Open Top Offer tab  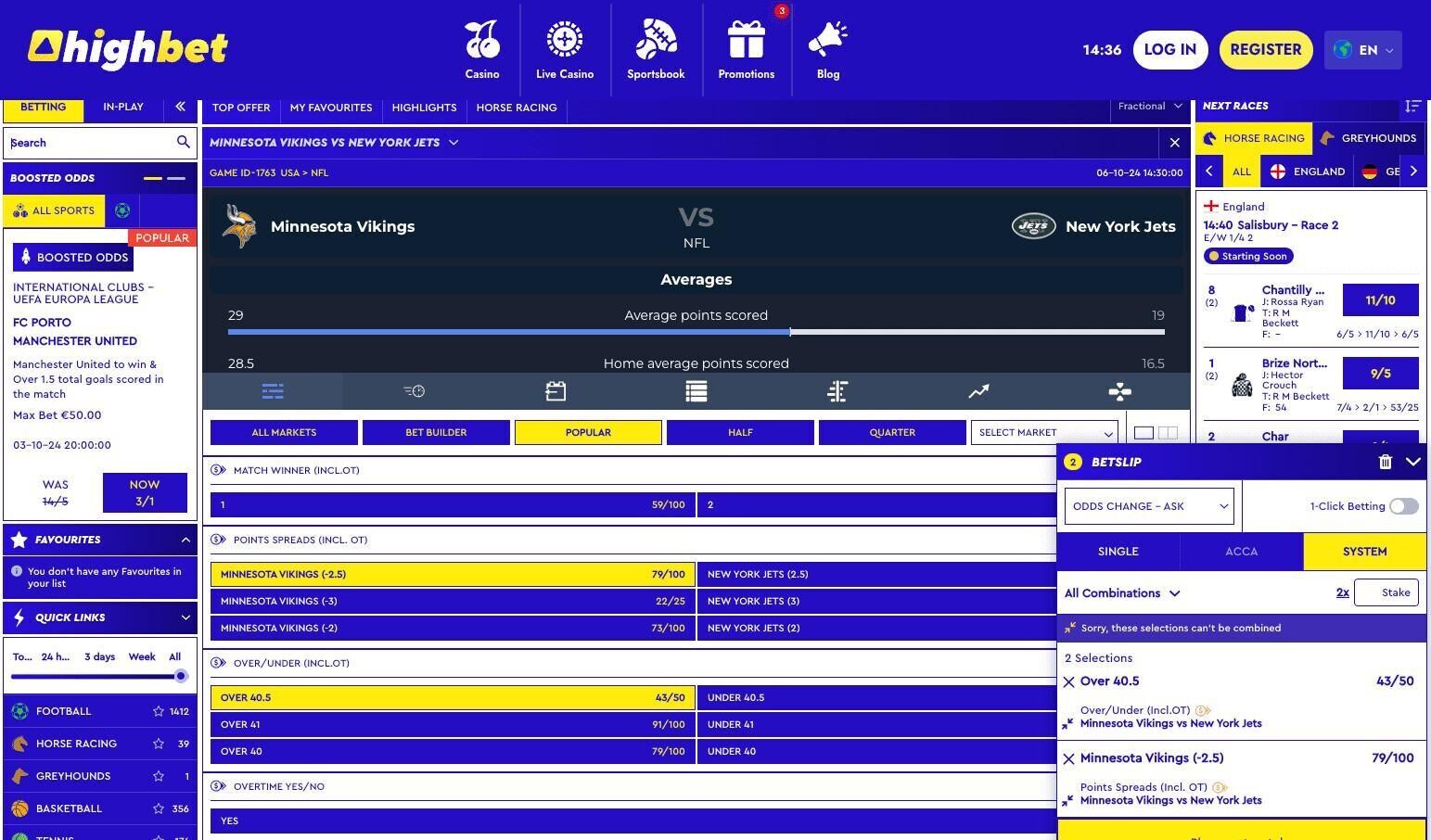tap(241, 108)
